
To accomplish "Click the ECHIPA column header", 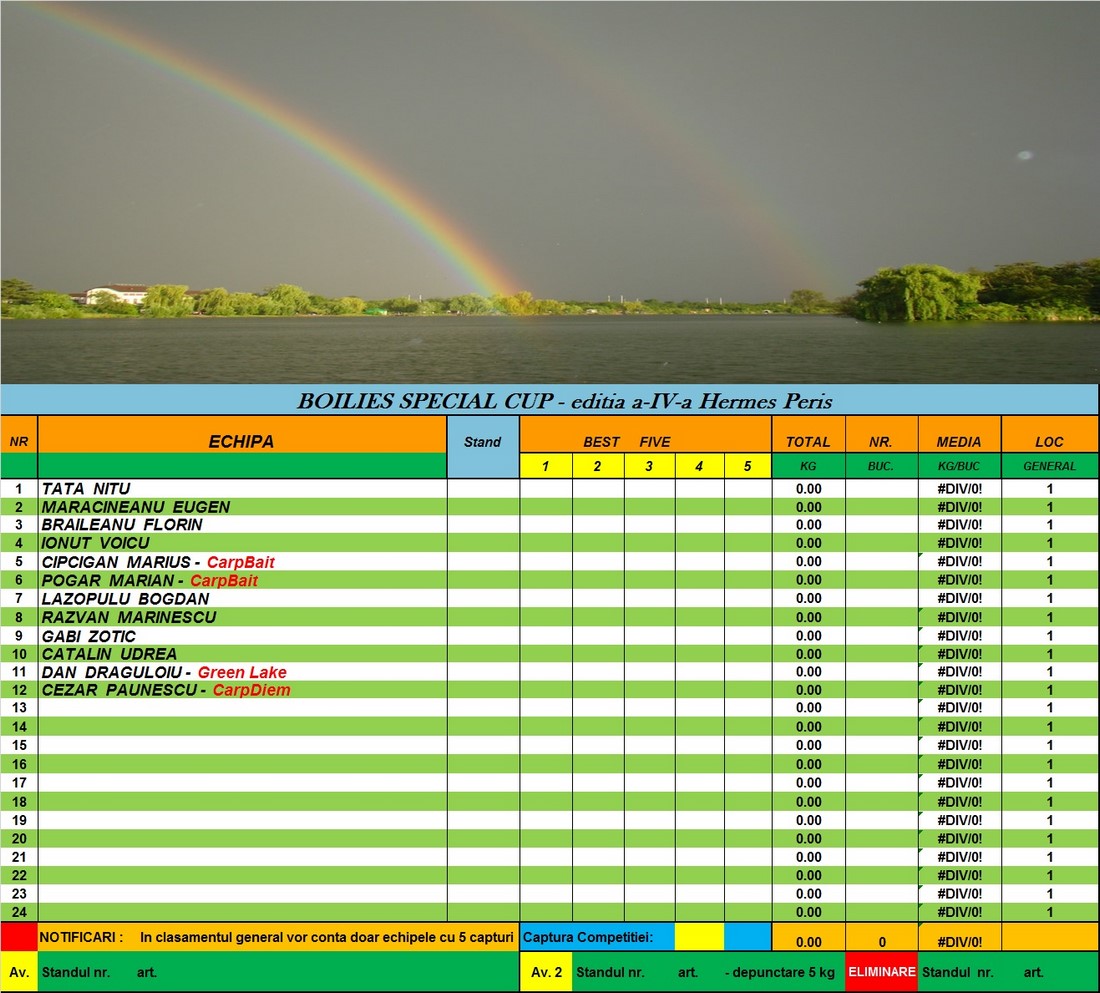I will [241, 441].
